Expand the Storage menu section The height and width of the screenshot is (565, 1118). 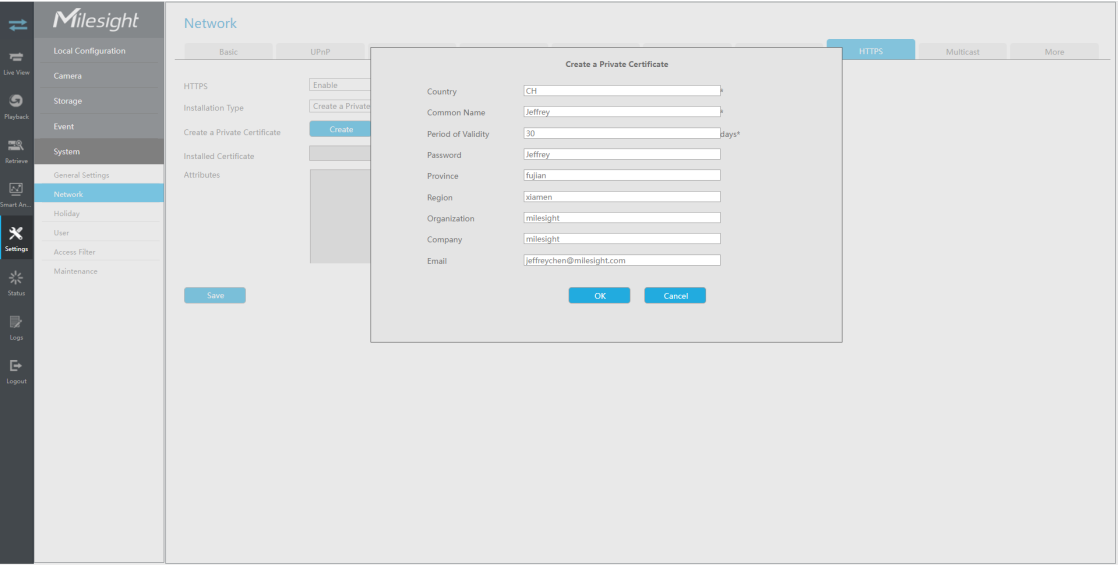point(99,101)
